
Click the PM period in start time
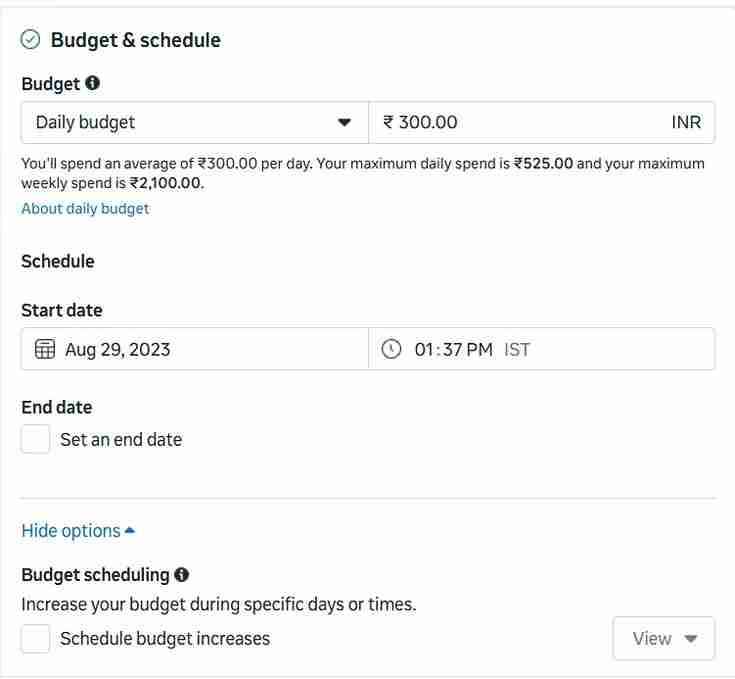click(x=479, y=349)
